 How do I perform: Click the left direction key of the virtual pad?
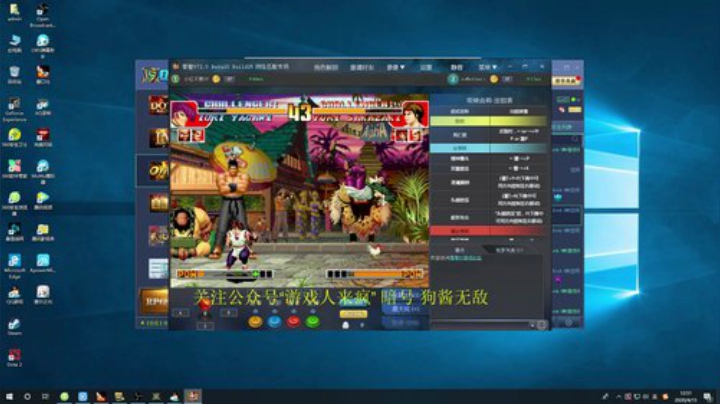[180, 313]
